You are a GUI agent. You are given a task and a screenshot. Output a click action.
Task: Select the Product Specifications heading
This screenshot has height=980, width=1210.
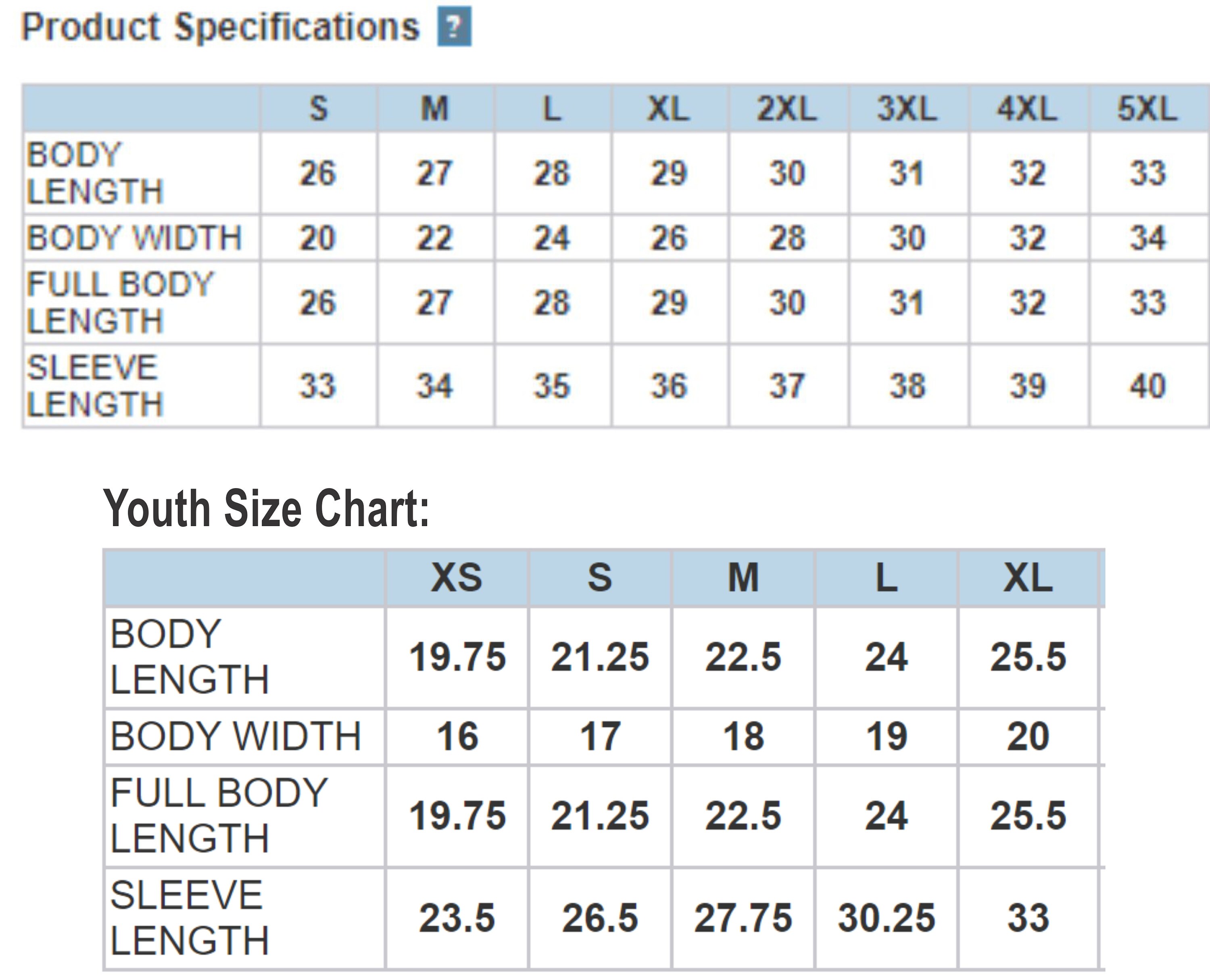pyautogui.click(x=221, y=27)
